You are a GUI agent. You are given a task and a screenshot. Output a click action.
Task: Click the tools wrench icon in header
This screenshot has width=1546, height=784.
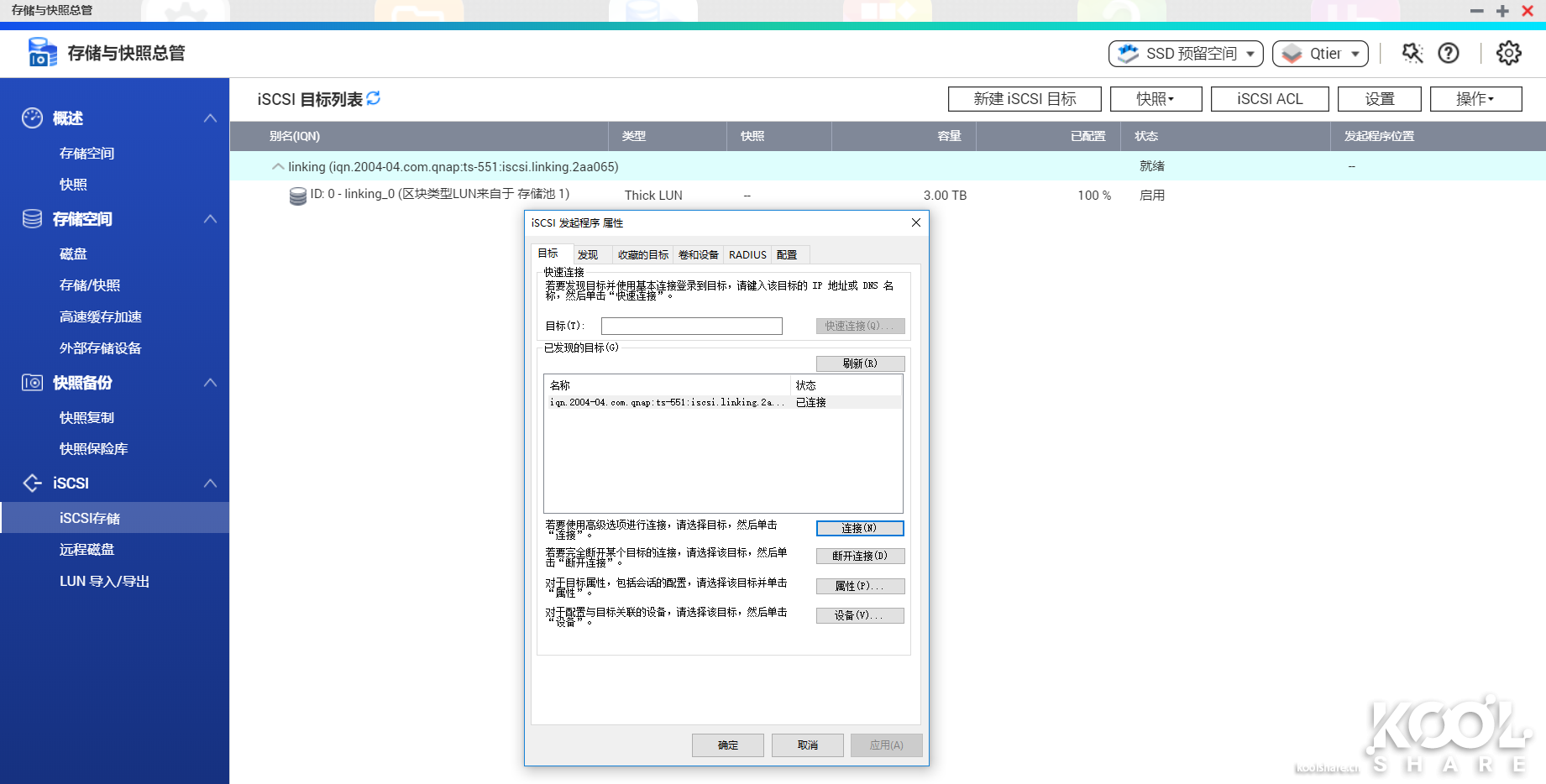1412,53
